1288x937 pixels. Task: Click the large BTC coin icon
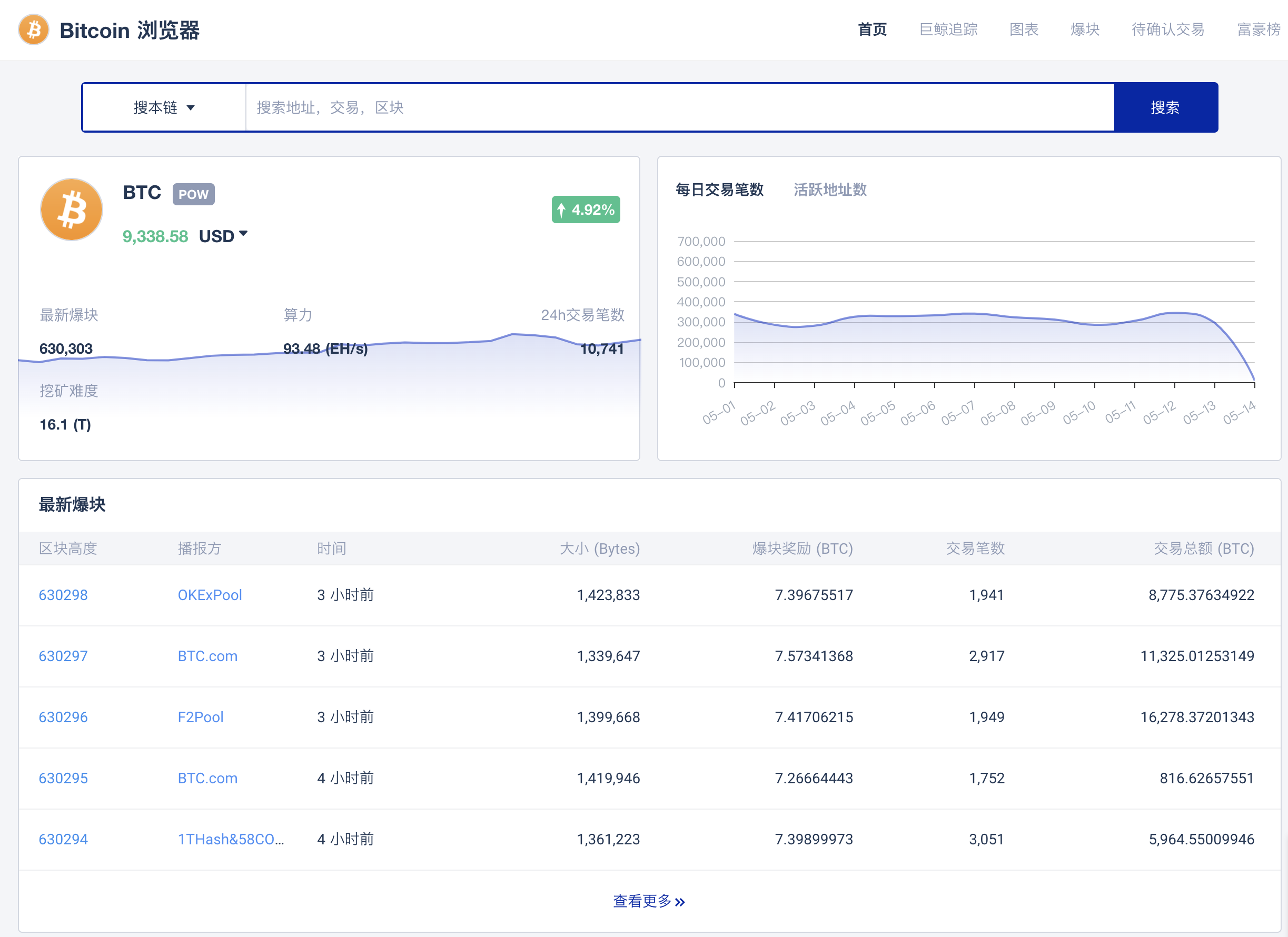point(72,210)
